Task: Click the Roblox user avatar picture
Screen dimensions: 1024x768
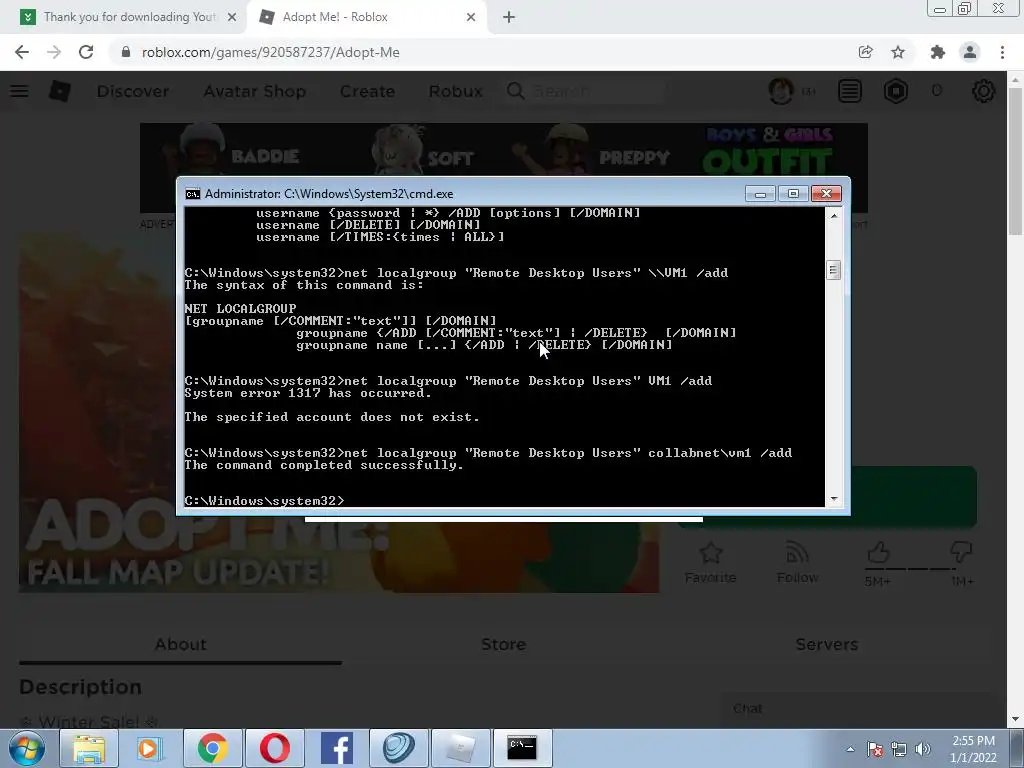Action: click(781, 91)
